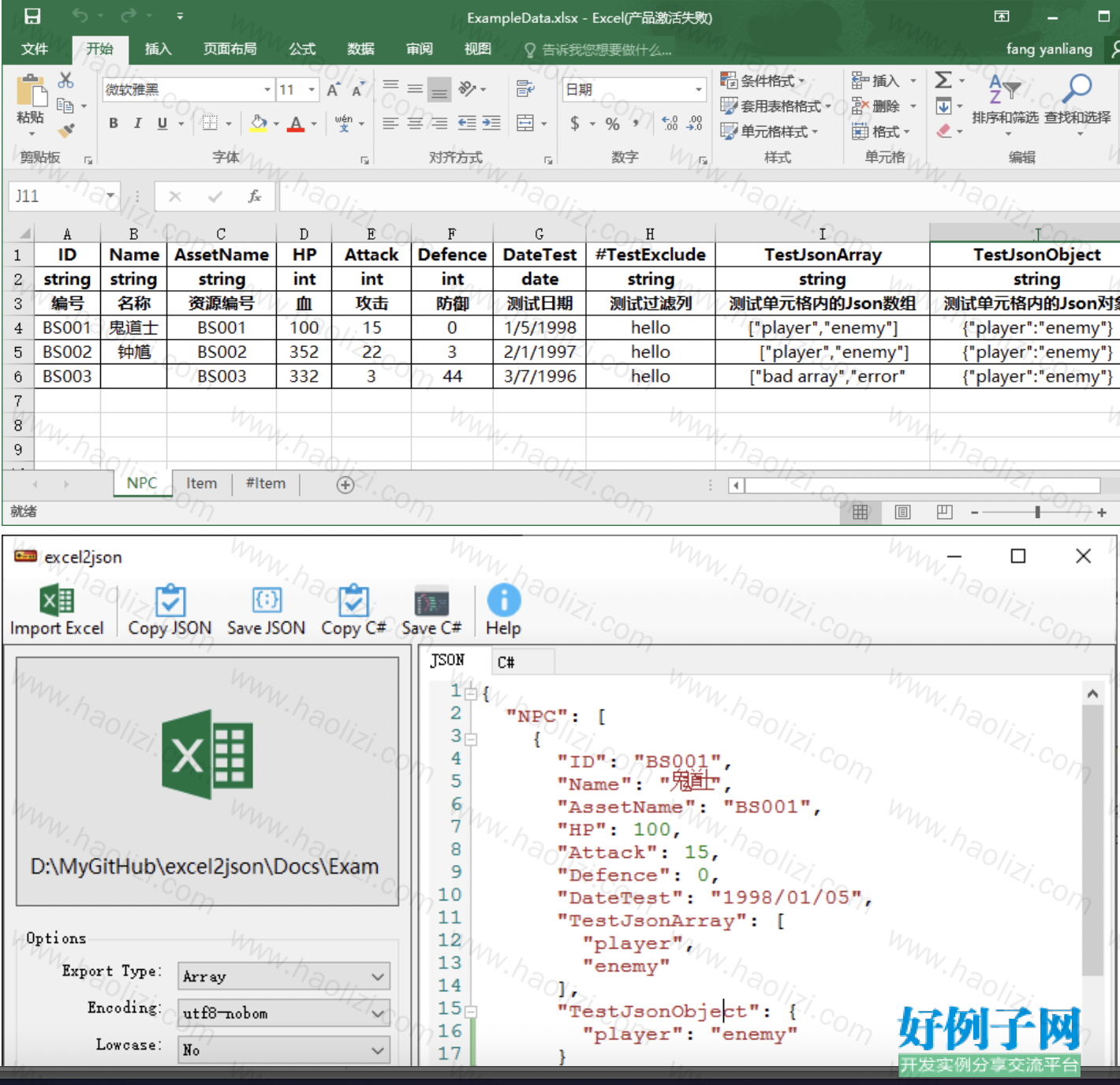Open the Lowcase dropdown set to No
Viewport: 1120px width, 1085px height.
pos(284,1050)
